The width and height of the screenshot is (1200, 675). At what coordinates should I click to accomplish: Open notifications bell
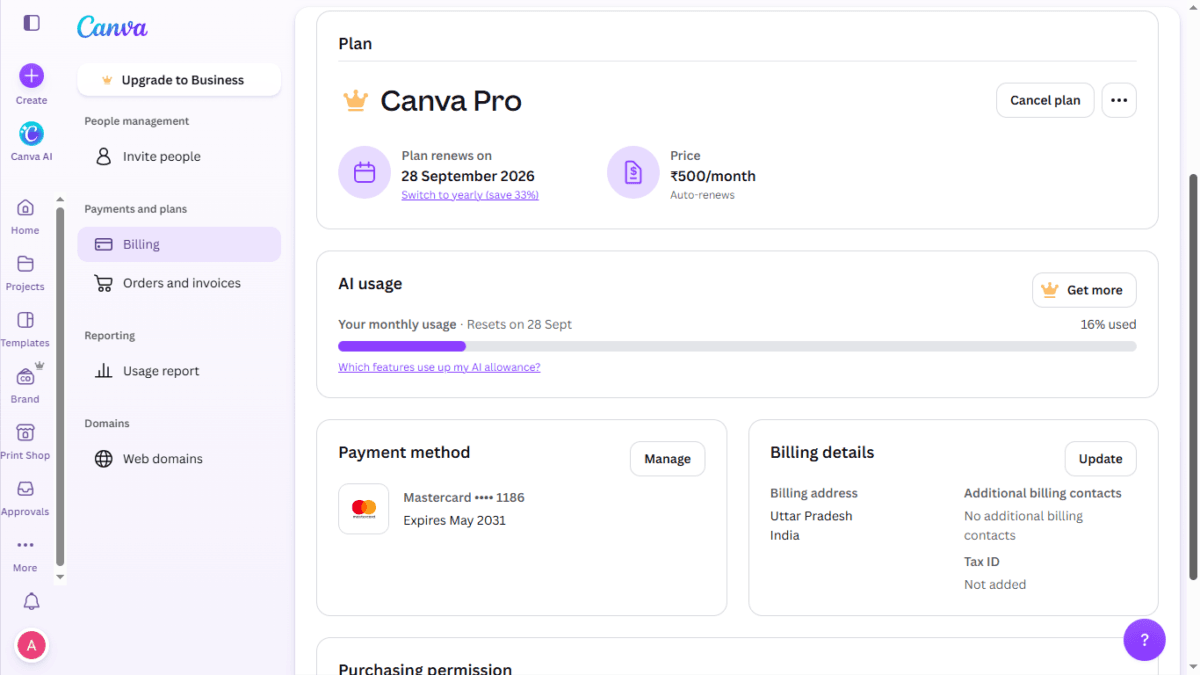pyautogui.click(x=32, y=601)
